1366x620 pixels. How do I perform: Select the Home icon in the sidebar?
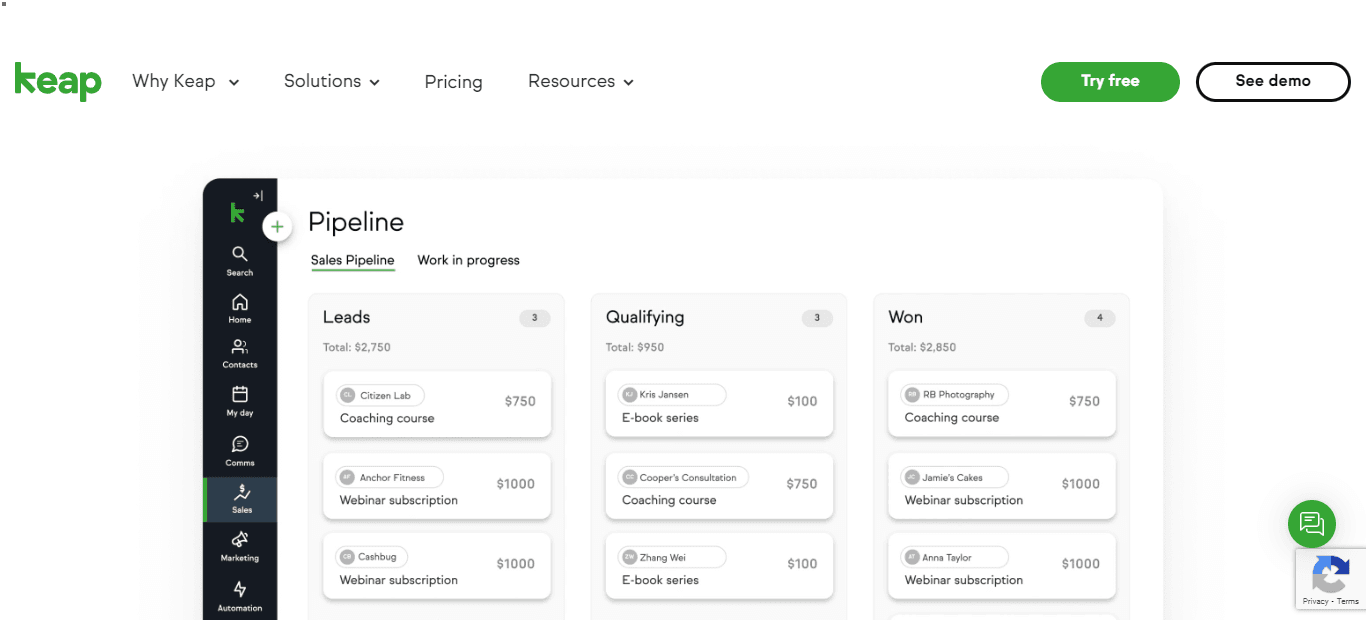240,305
